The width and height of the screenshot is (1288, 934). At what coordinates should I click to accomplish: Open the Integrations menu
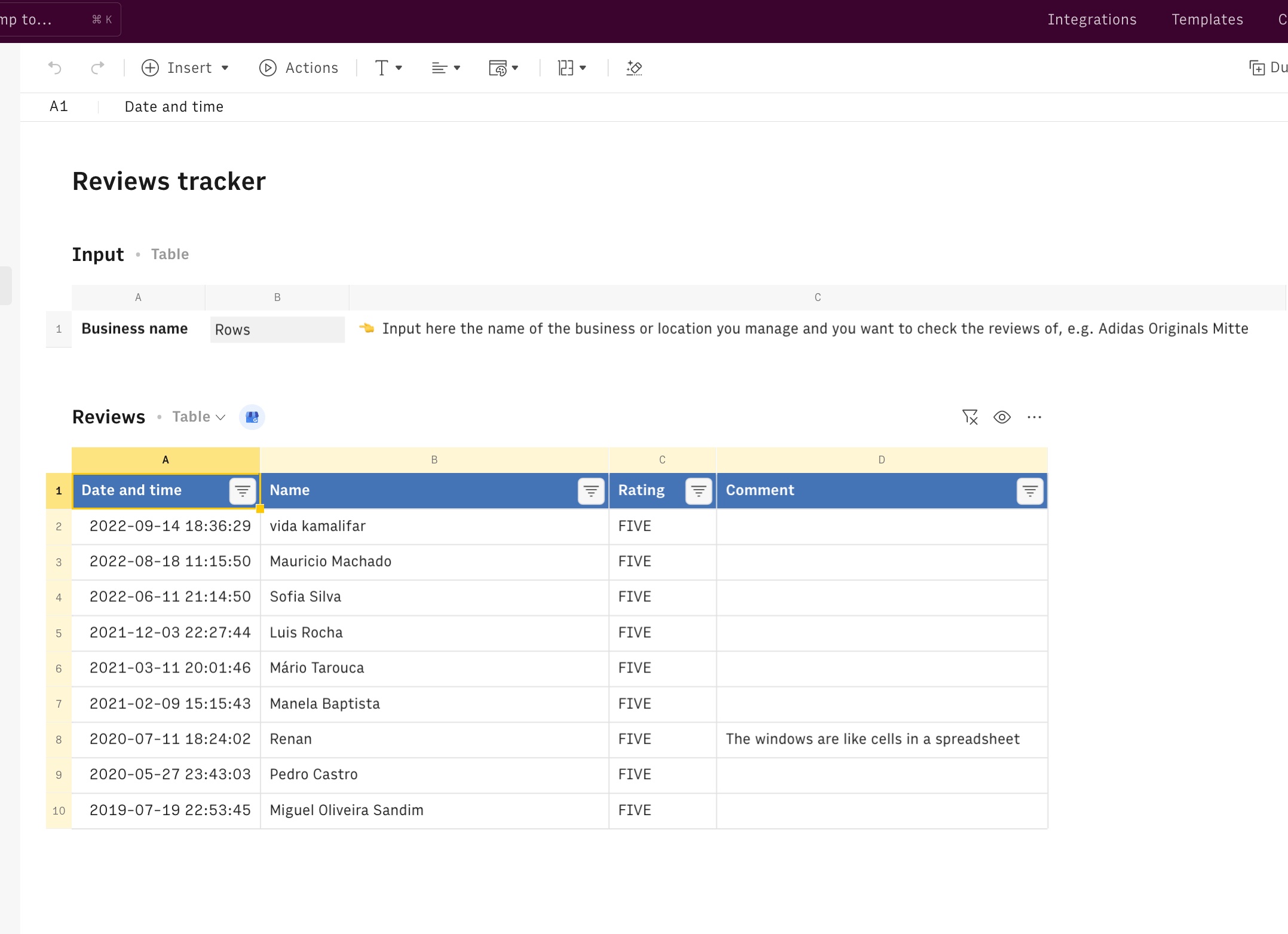[1092, 20]
